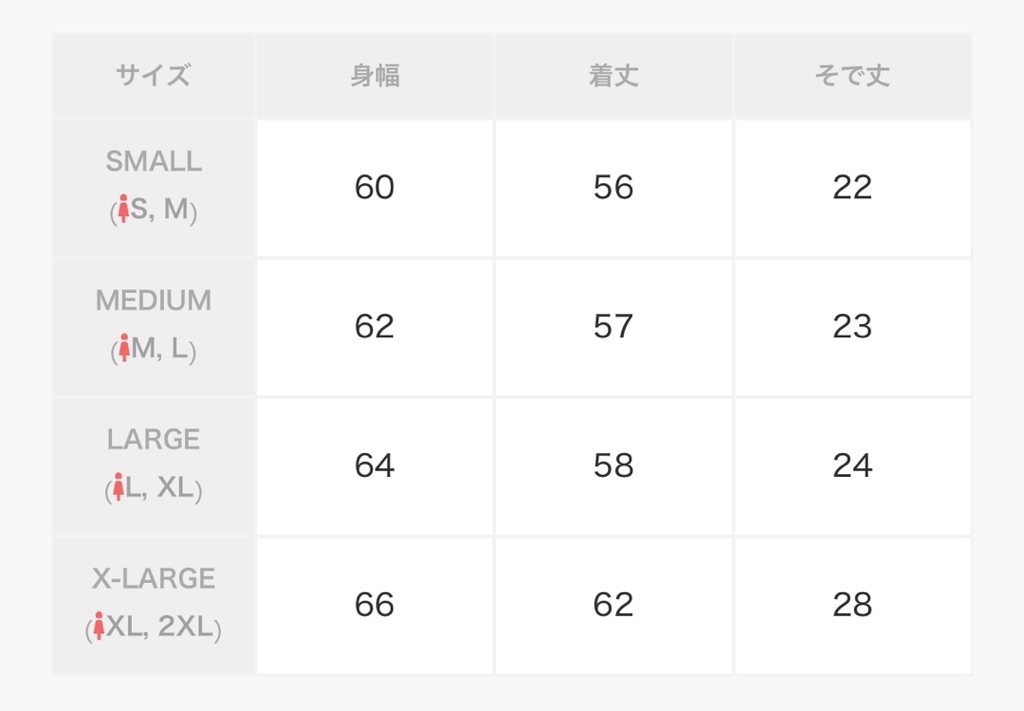Click the SMALL body width value 60
Image resolution: width=1024 pixels, height=711 pixels.
[x=374, y=187]
